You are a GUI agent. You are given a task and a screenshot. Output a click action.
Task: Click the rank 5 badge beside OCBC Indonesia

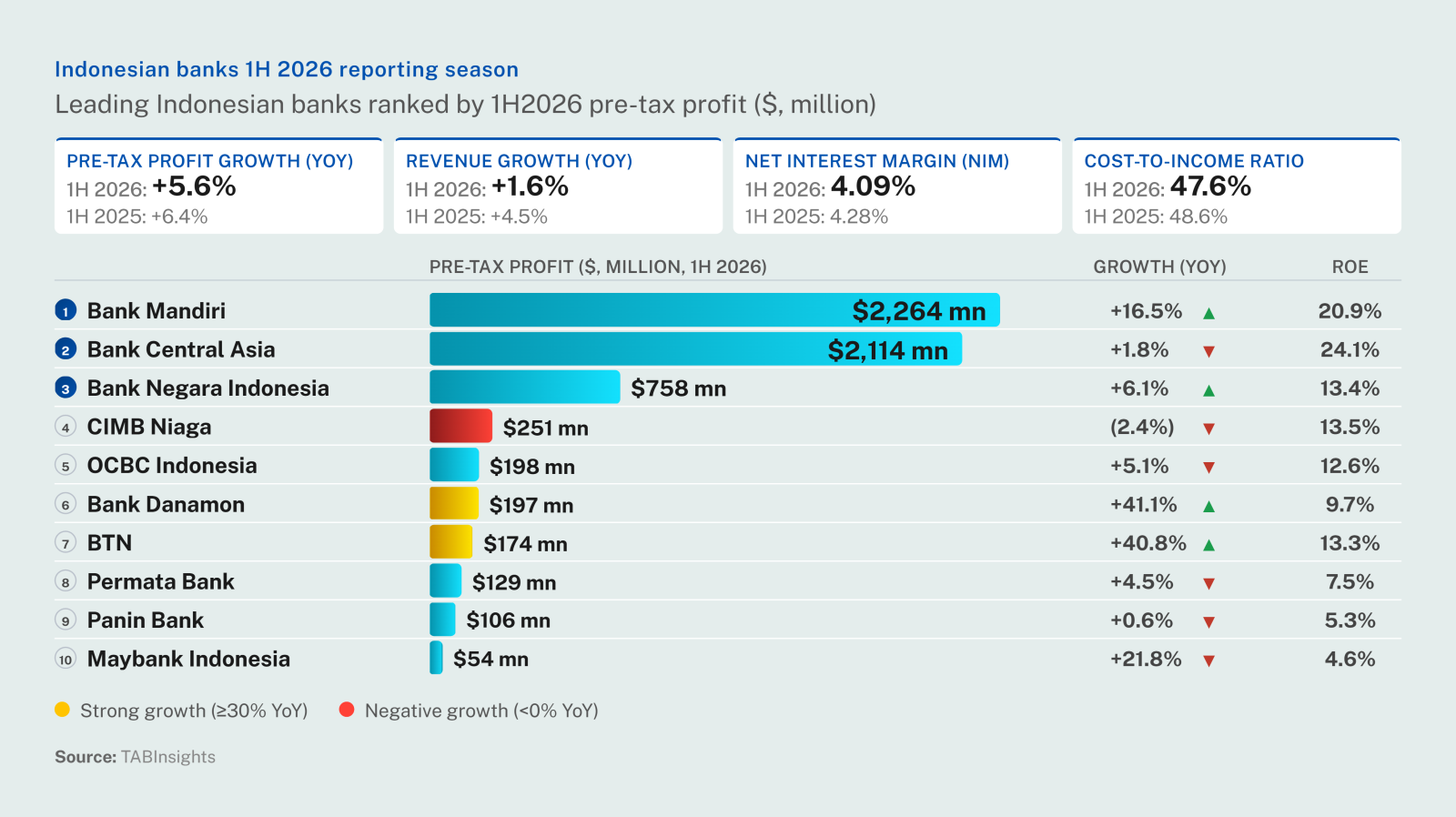pyautogui.click(x=66, y=466)
